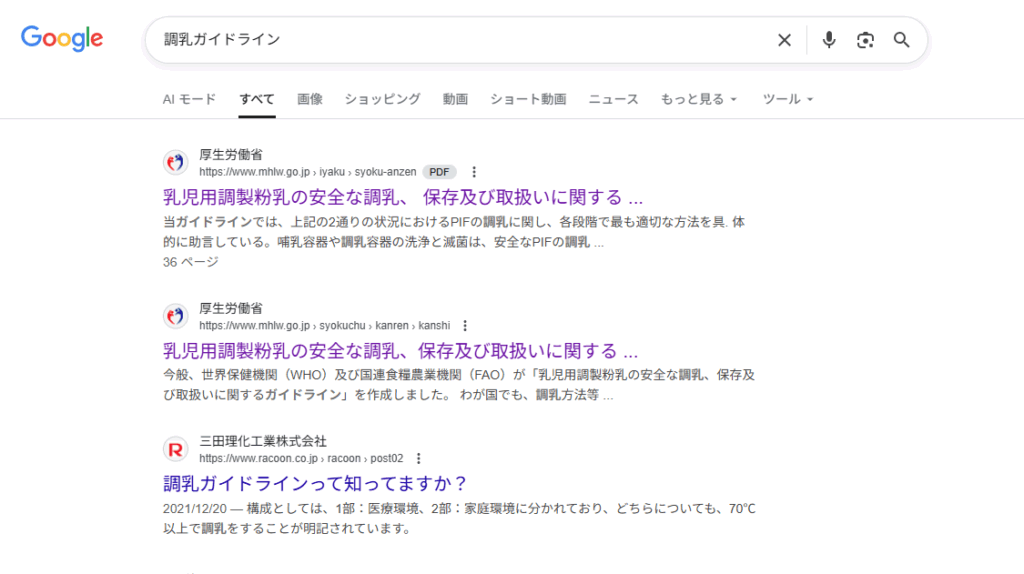Start voice search with microphone icon
1024x574 pixels.
coord(828,40)
